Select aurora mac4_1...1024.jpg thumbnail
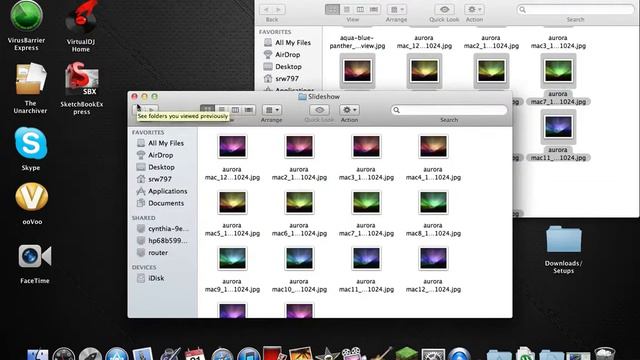This screenshot has height=360, width=640. click(433, 147)
